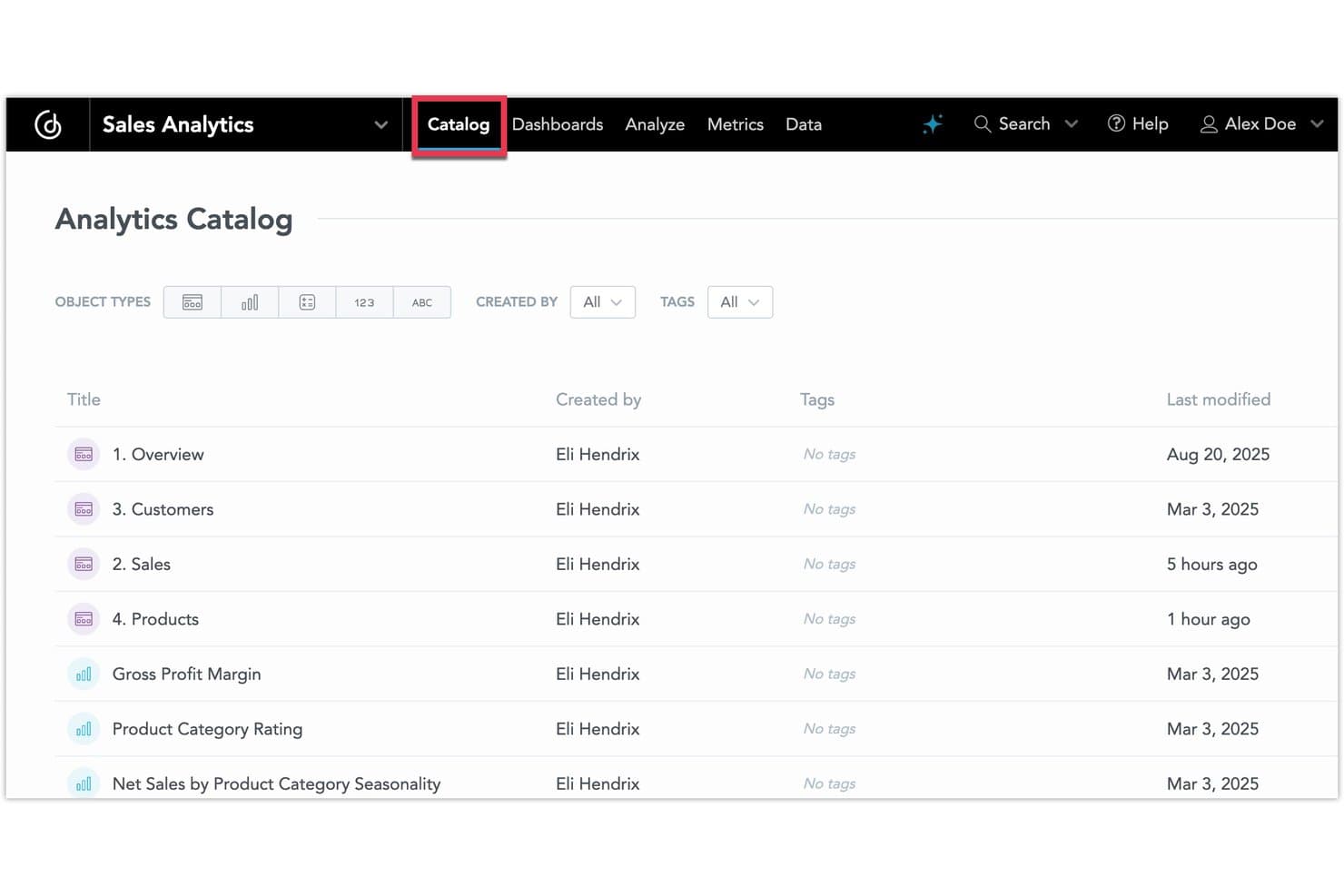Expand the Search dropdown arrow
Screen dimensions: 1344x896
point(1072,124)
